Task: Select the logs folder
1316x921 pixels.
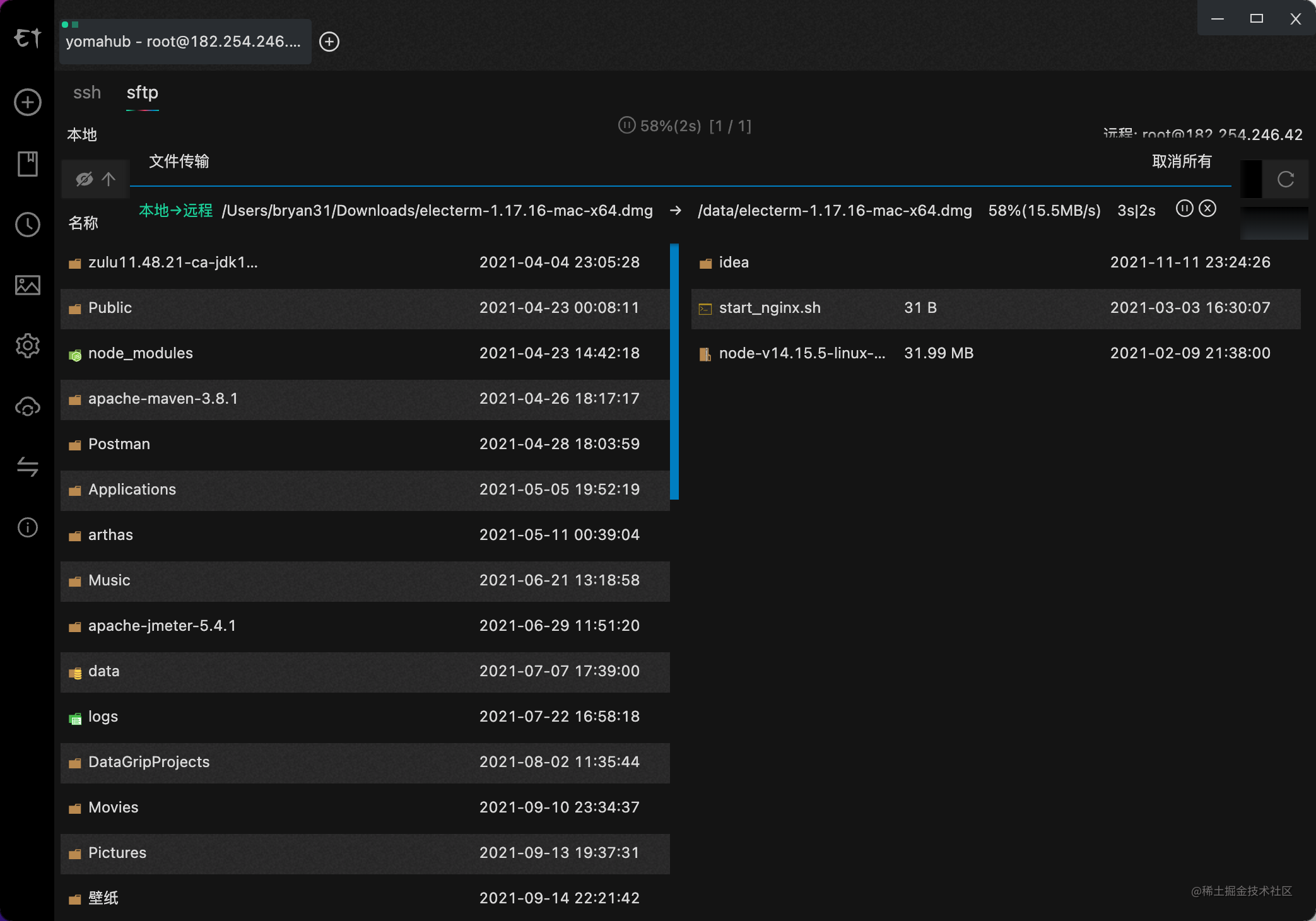Action: [x=365, y=717]
